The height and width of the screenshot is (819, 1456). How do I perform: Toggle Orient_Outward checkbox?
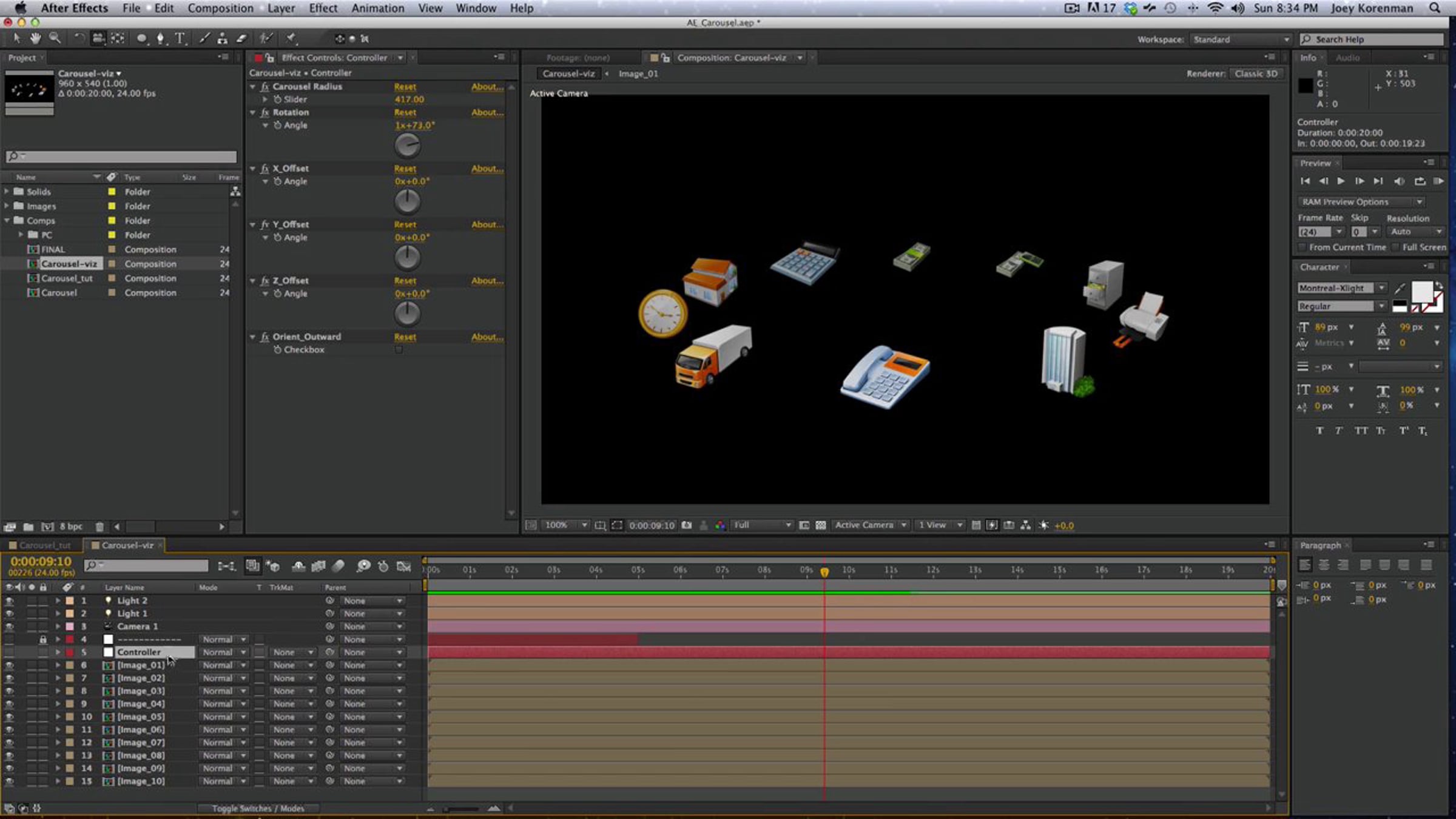click(x=399, y=349)
